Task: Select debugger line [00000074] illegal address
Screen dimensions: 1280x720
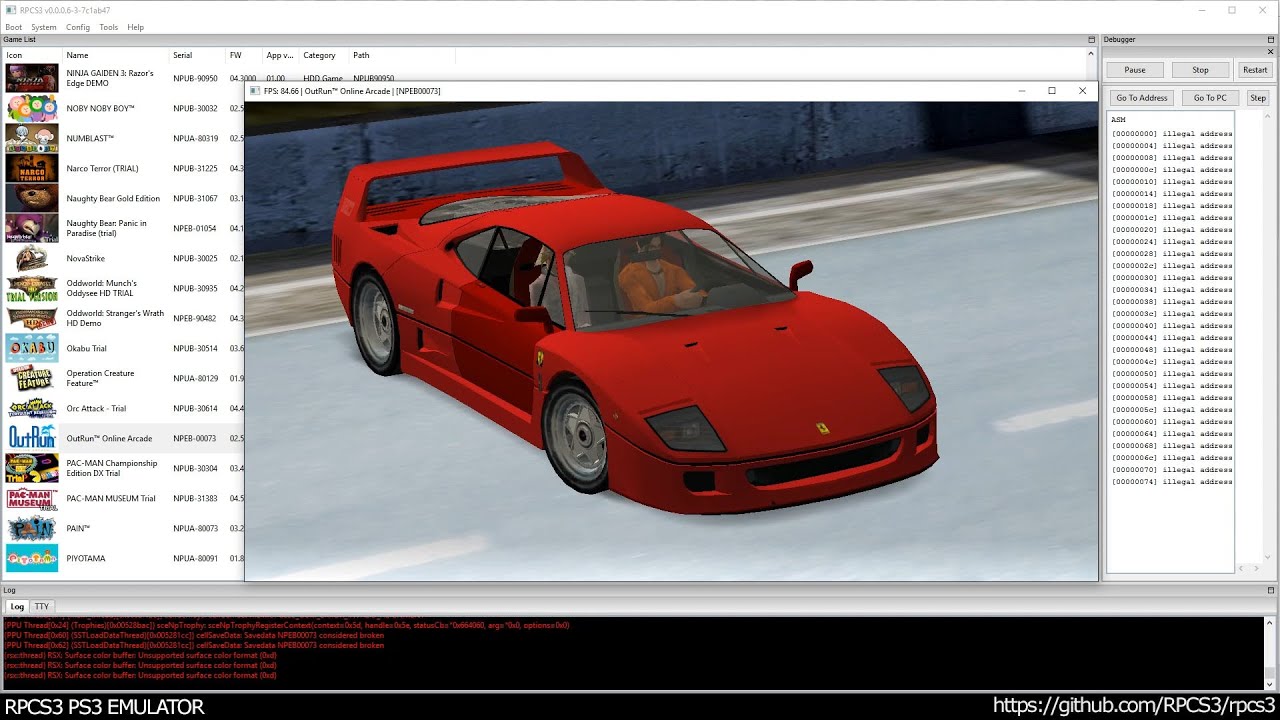Action: (x=1171, y=481)
